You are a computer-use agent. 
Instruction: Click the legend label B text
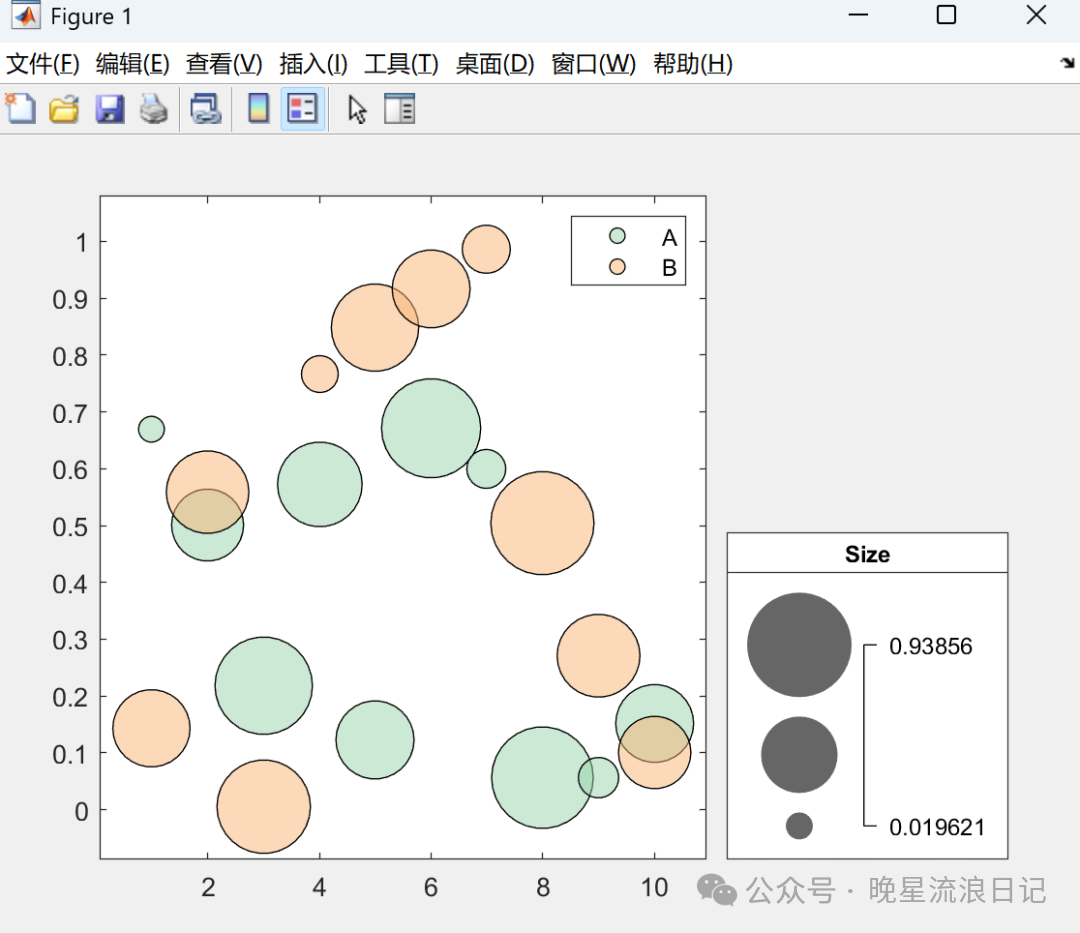(x=669, y=268)
